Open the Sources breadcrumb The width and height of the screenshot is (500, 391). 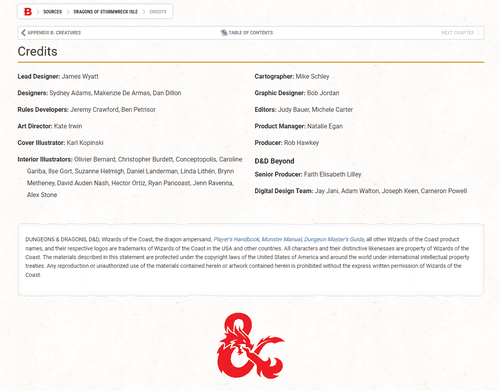[x=53, y=12]
